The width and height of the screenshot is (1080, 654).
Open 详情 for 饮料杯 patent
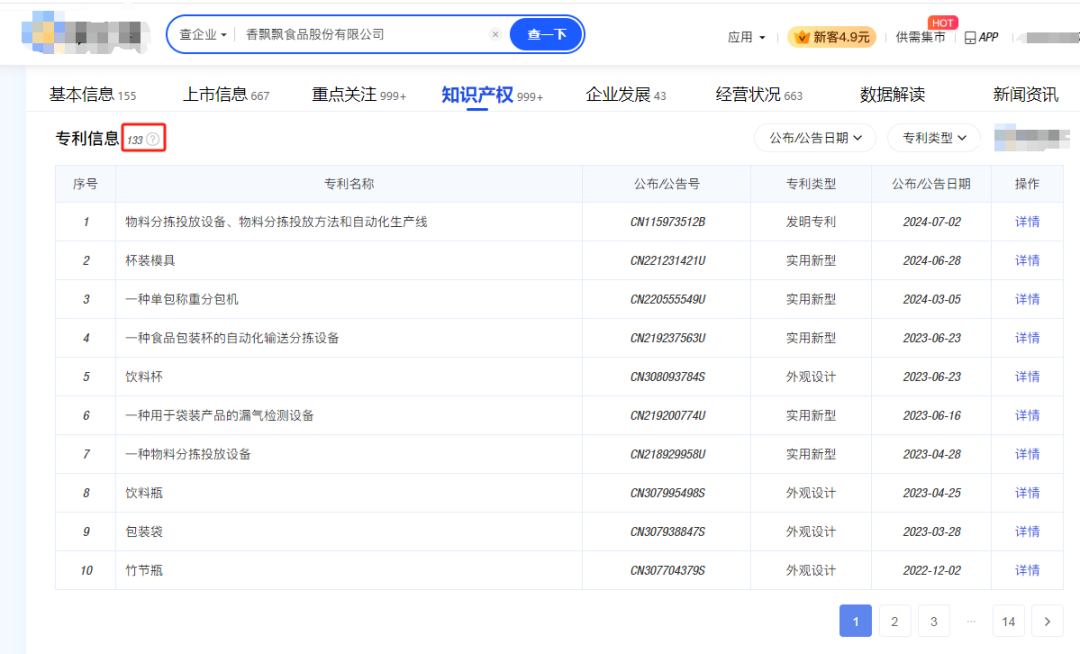1027,377
